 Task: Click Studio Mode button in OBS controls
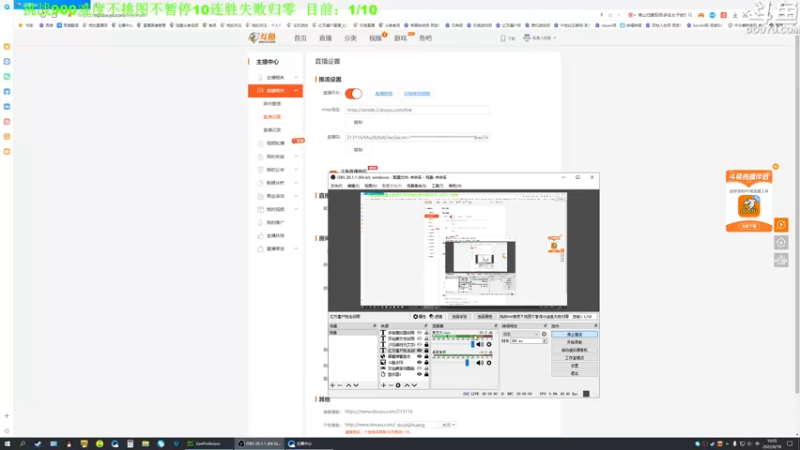pyautogui.click(x=574, y=358)
